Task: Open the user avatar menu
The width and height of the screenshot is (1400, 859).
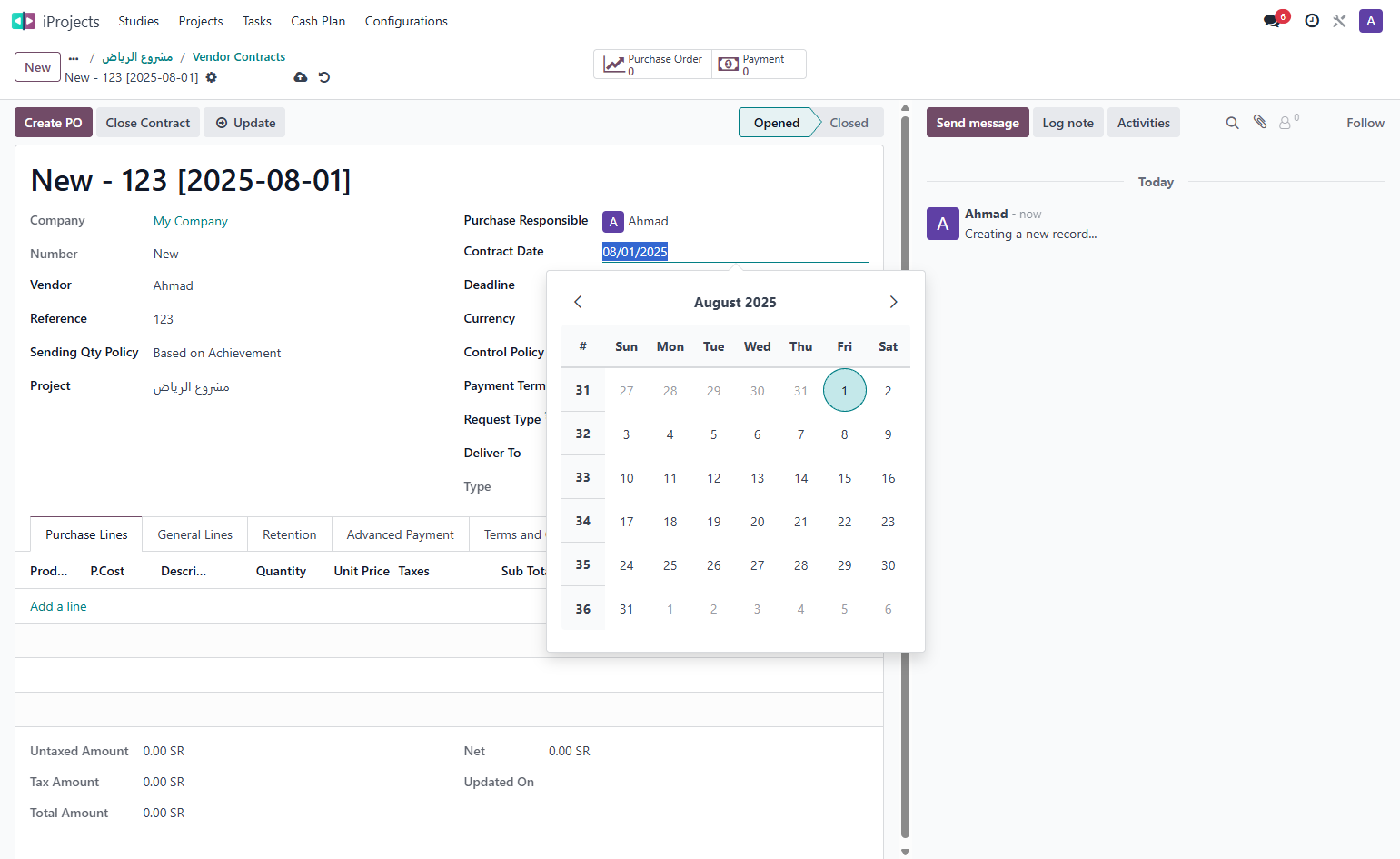Action: tap(1371, 21)
